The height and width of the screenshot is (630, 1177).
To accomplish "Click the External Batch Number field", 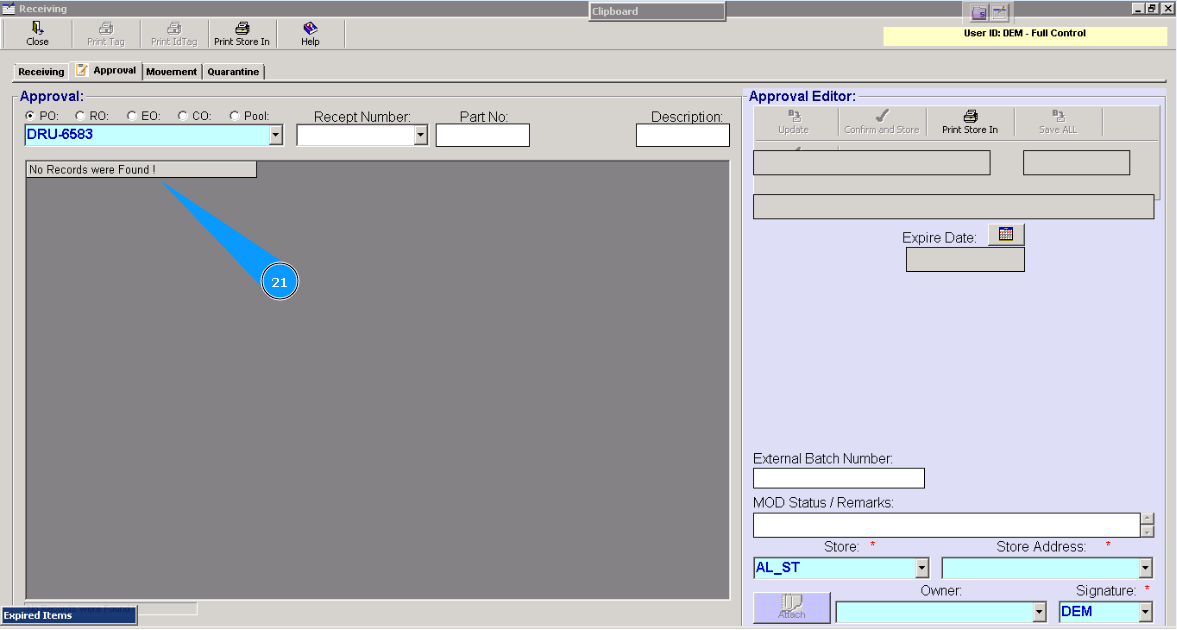I will [x=838, y=478].
